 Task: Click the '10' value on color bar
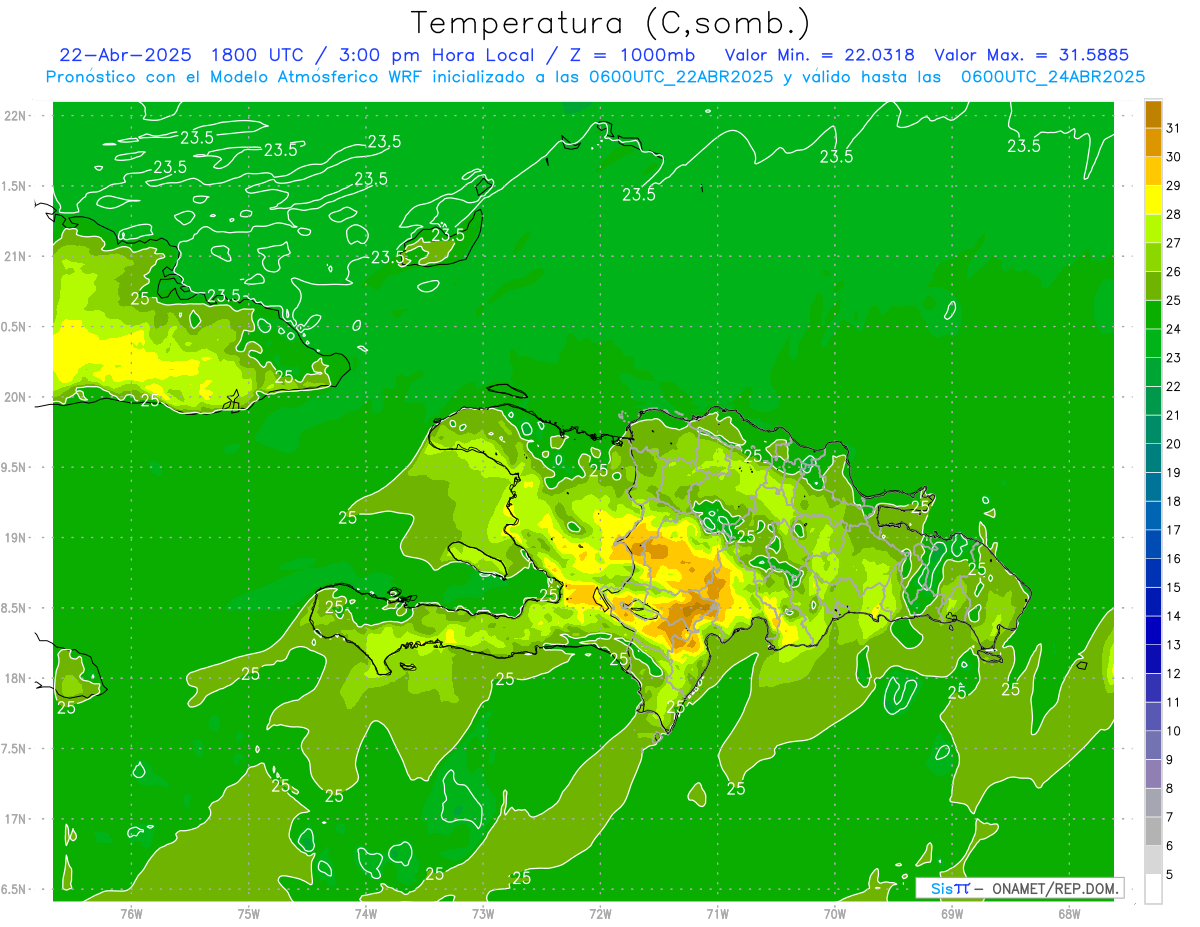click(1173, 731)
